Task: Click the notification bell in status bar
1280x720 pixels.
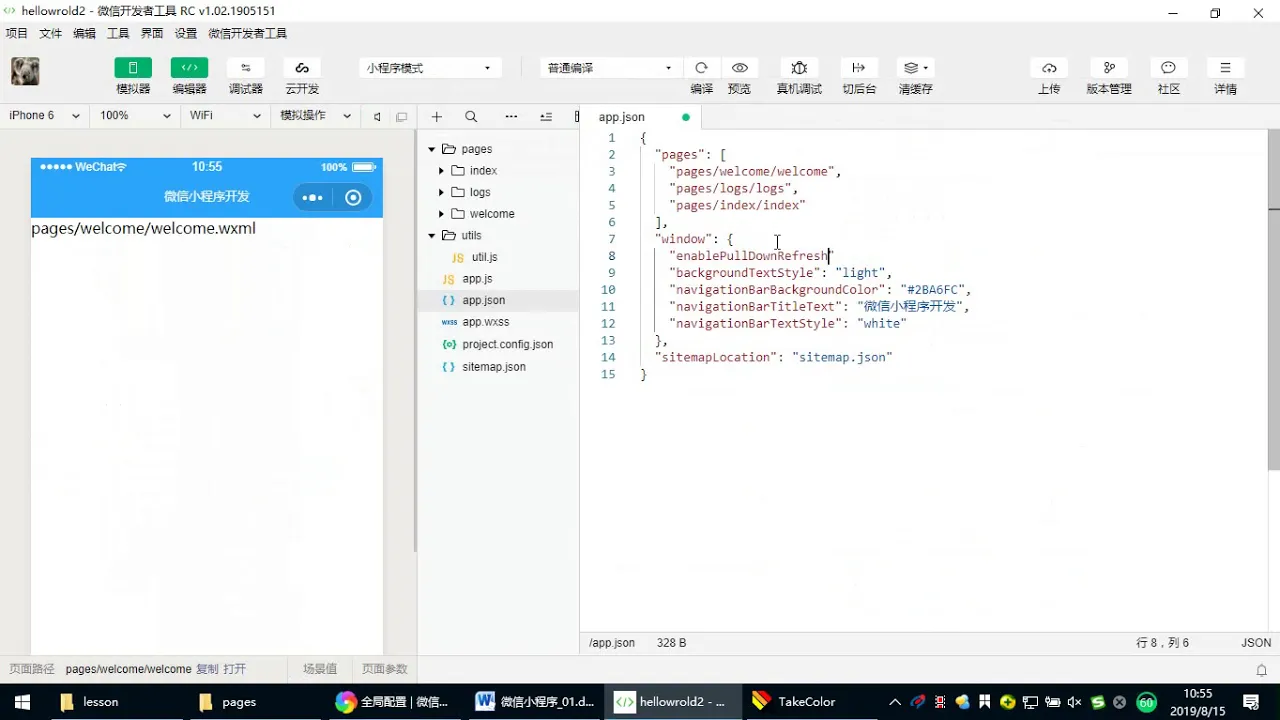Action: (x=1261, y=670)
